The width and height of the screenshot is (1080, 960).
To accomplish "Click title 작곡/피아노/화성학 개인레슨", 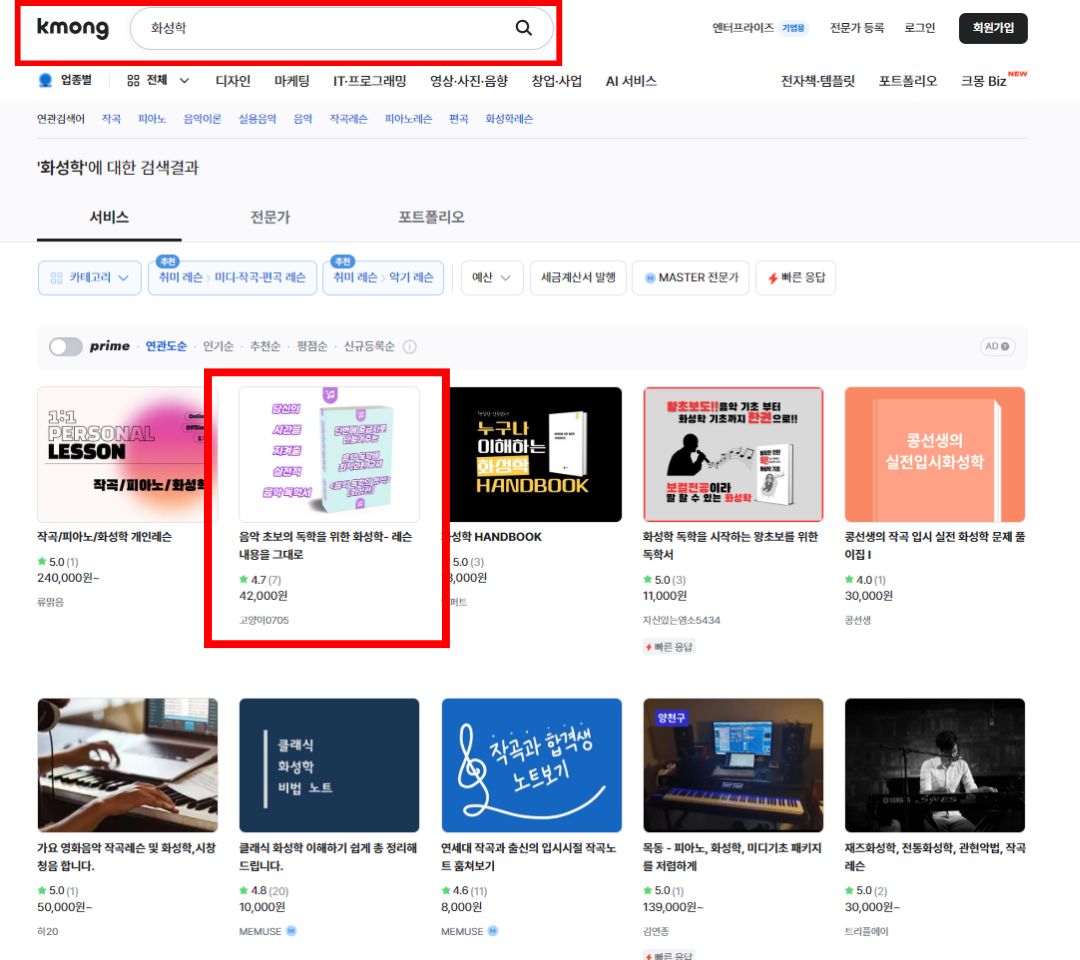I will [x=105, y=536].
